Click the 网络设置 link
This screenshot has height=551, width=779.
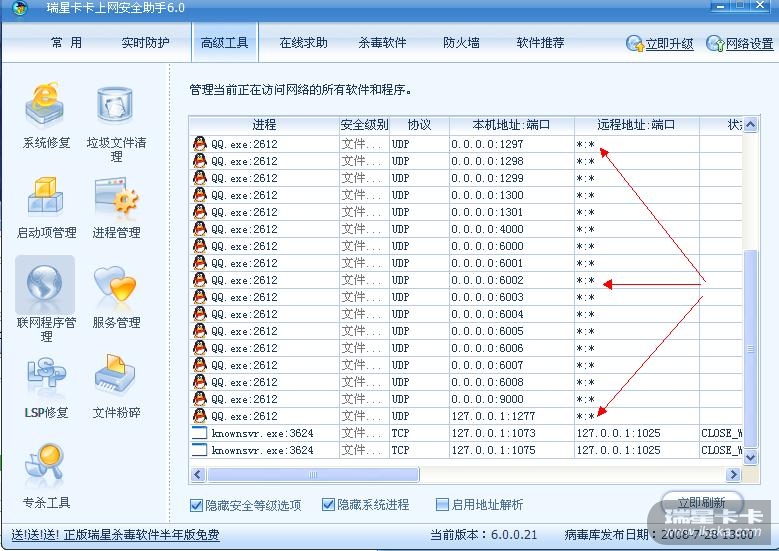pyautogui.click(x=749, y=44)
